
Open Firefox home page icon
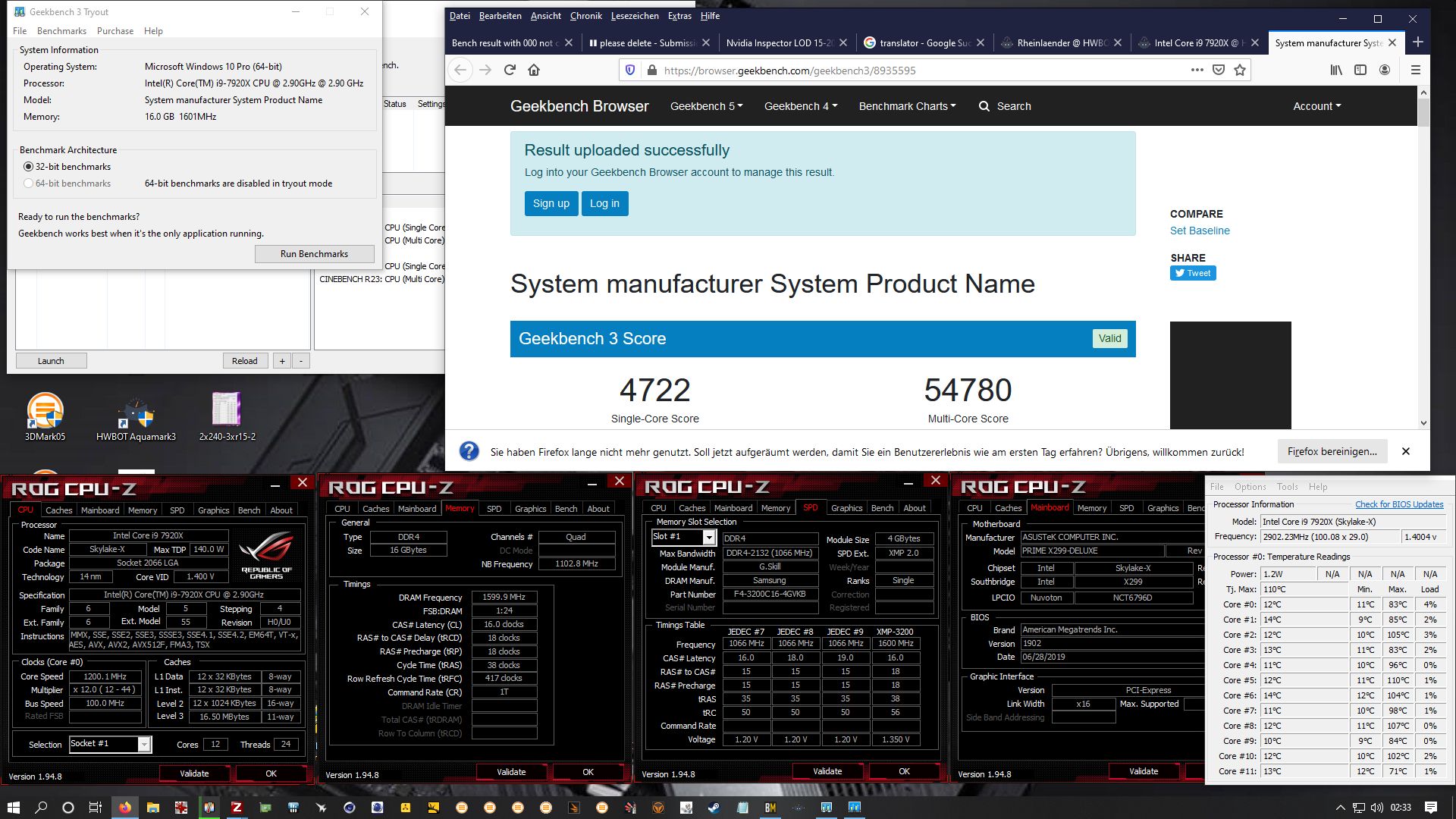click(534, 71)
